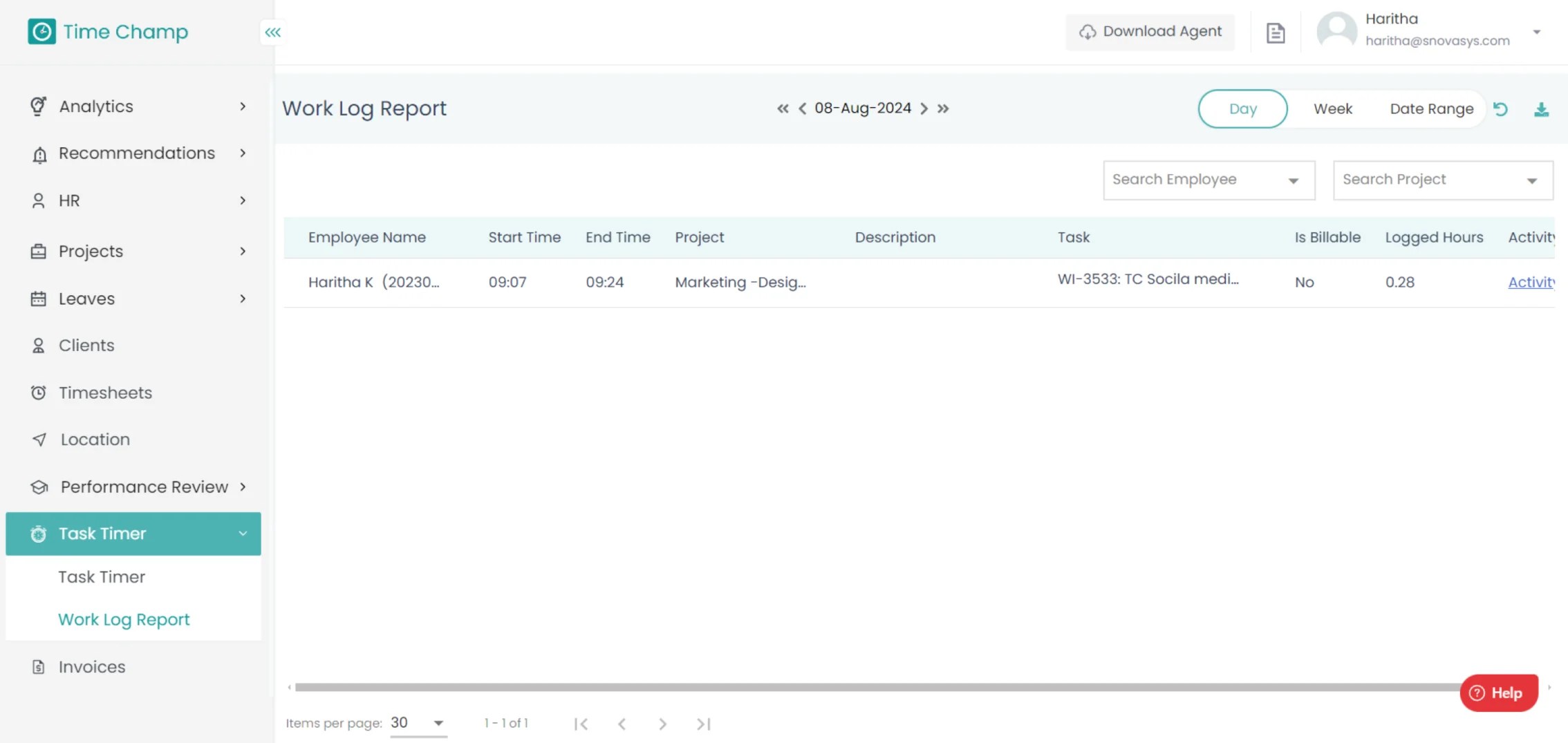This screenshot has width=1568, height=743.
Task: Expand the HR menu chevron
Action: click(x=243, y=200)
